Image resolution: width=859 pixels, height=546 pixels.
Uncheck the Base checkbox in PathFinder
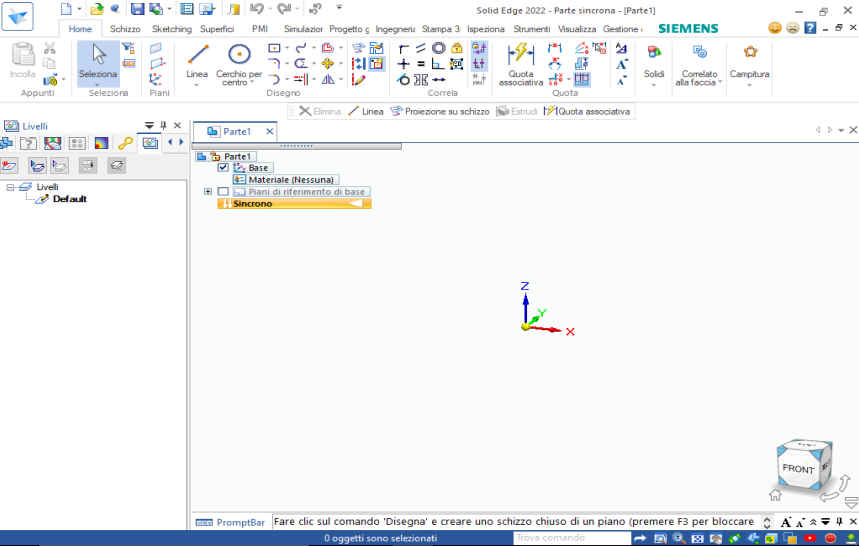(x=223, y=168)
